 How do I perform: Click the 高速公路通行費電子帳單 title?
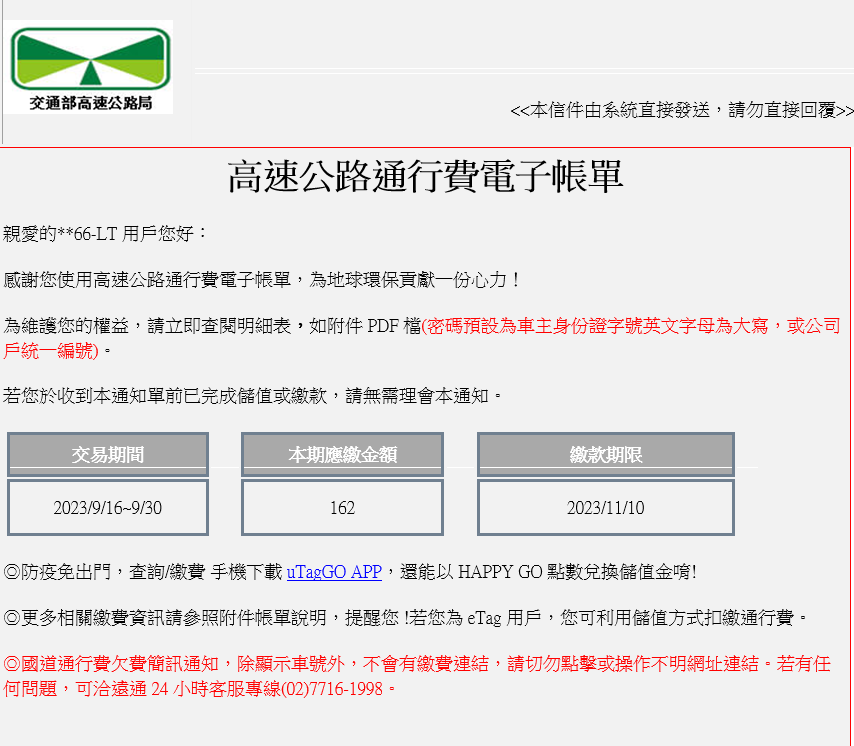[425, 176]
